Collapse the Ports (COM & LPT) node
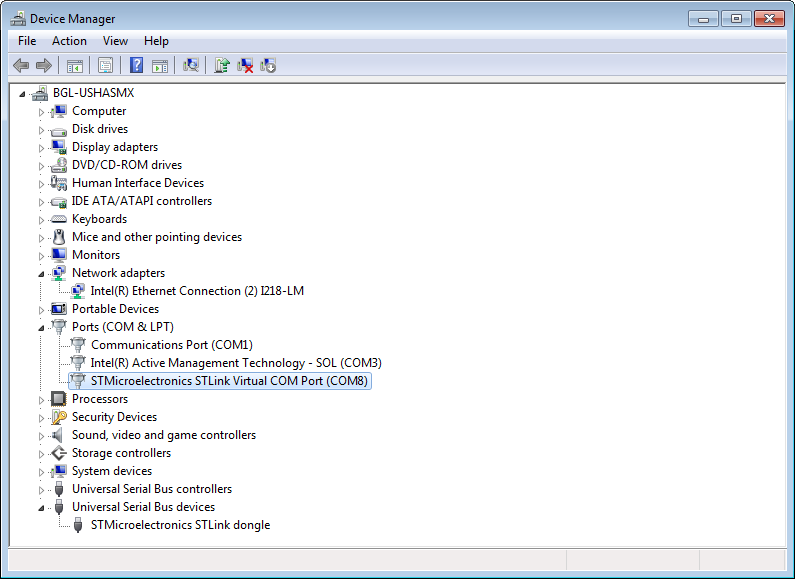 (x=41, y=328)
